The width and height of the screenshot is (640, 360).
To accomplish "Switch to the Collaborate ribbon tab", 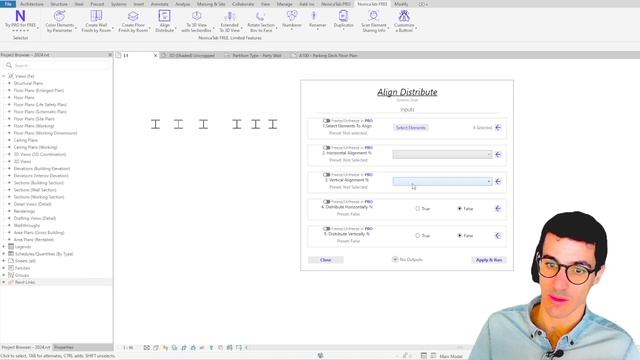I will [243, 4].
